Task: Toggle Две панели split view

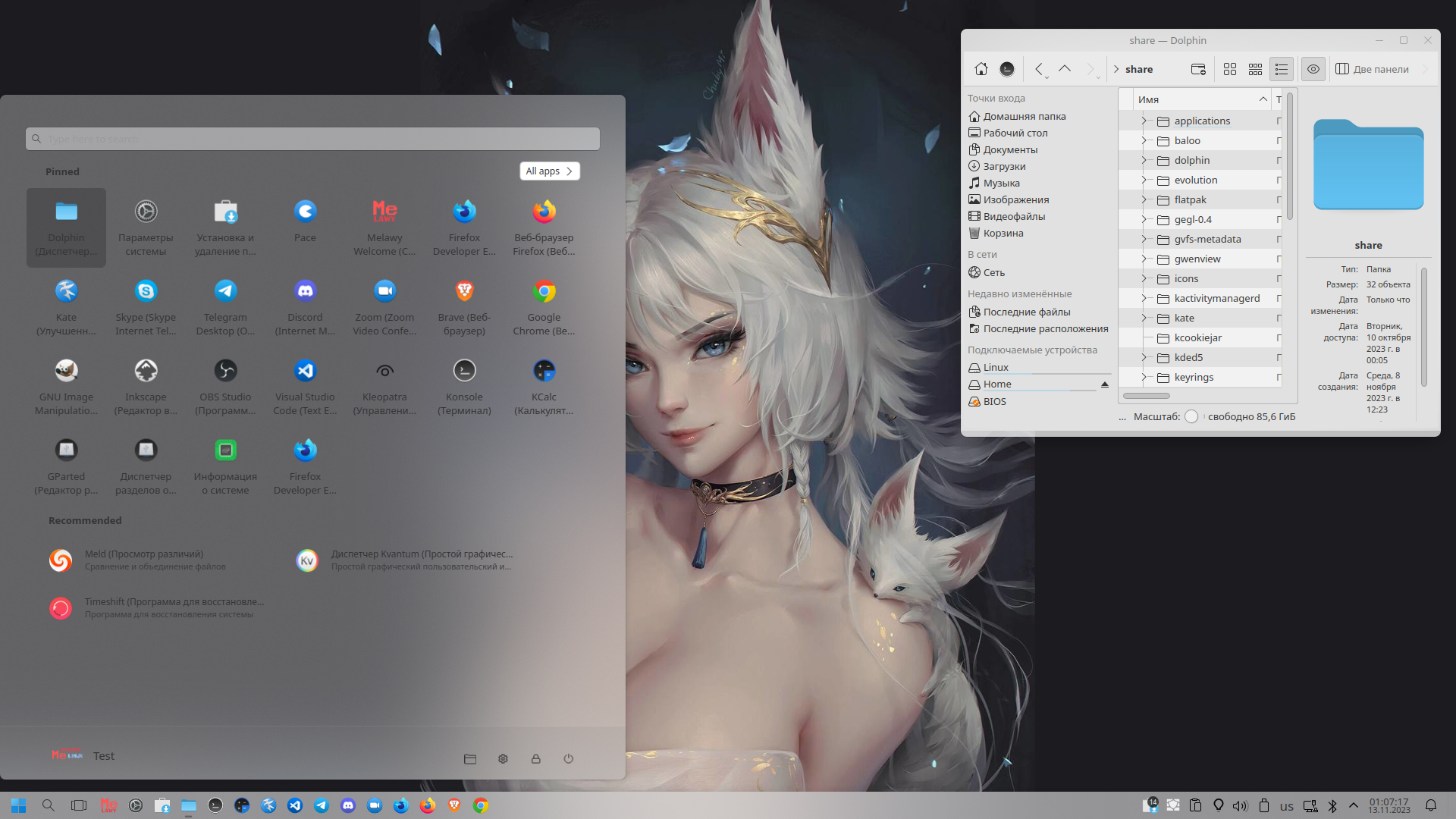Action: click(1373, 69)
